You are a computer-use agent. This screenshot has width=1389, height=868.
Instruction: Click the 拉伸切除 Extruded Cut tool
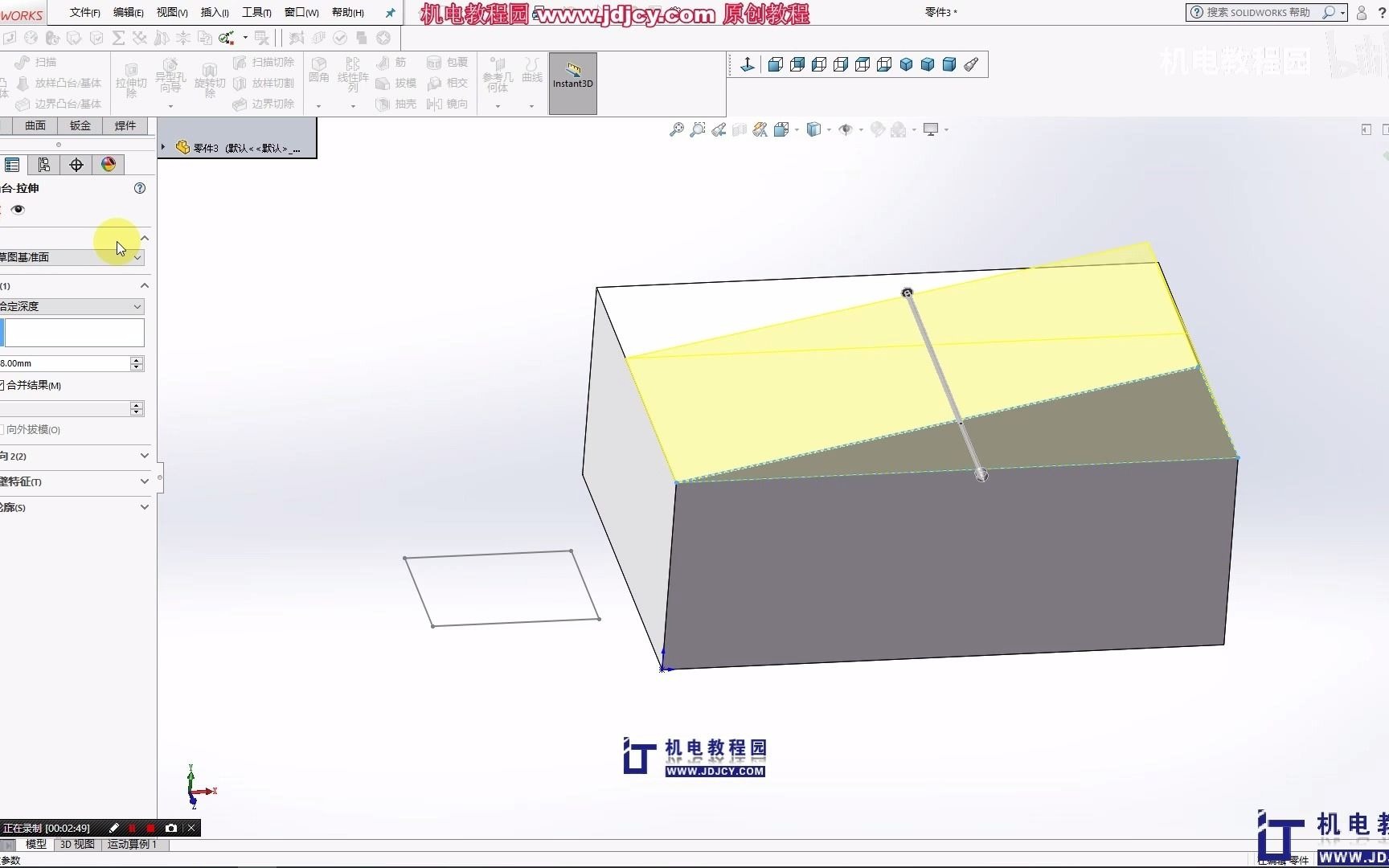pyautogui.click(x=131, y=80)
